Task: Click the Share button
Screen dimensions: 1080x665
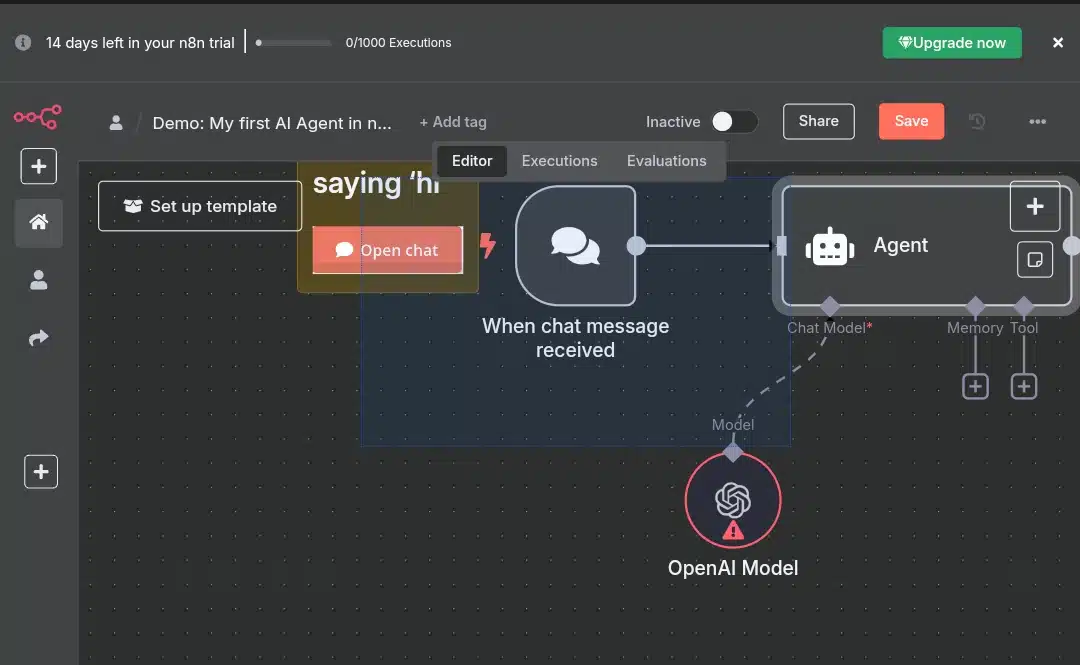Action: pos(818,121)
